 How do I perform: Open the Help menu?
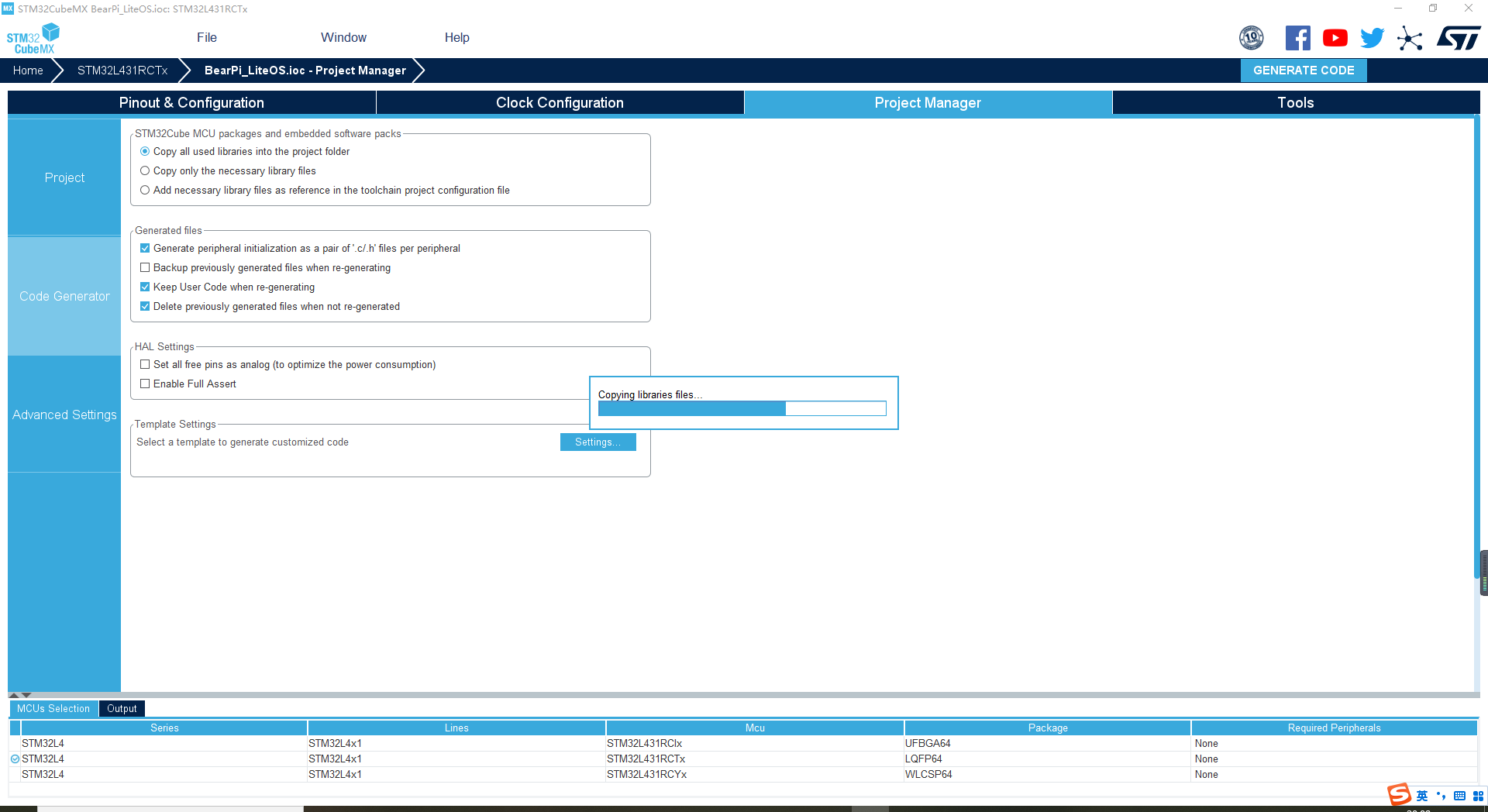[x=456, y=38]
